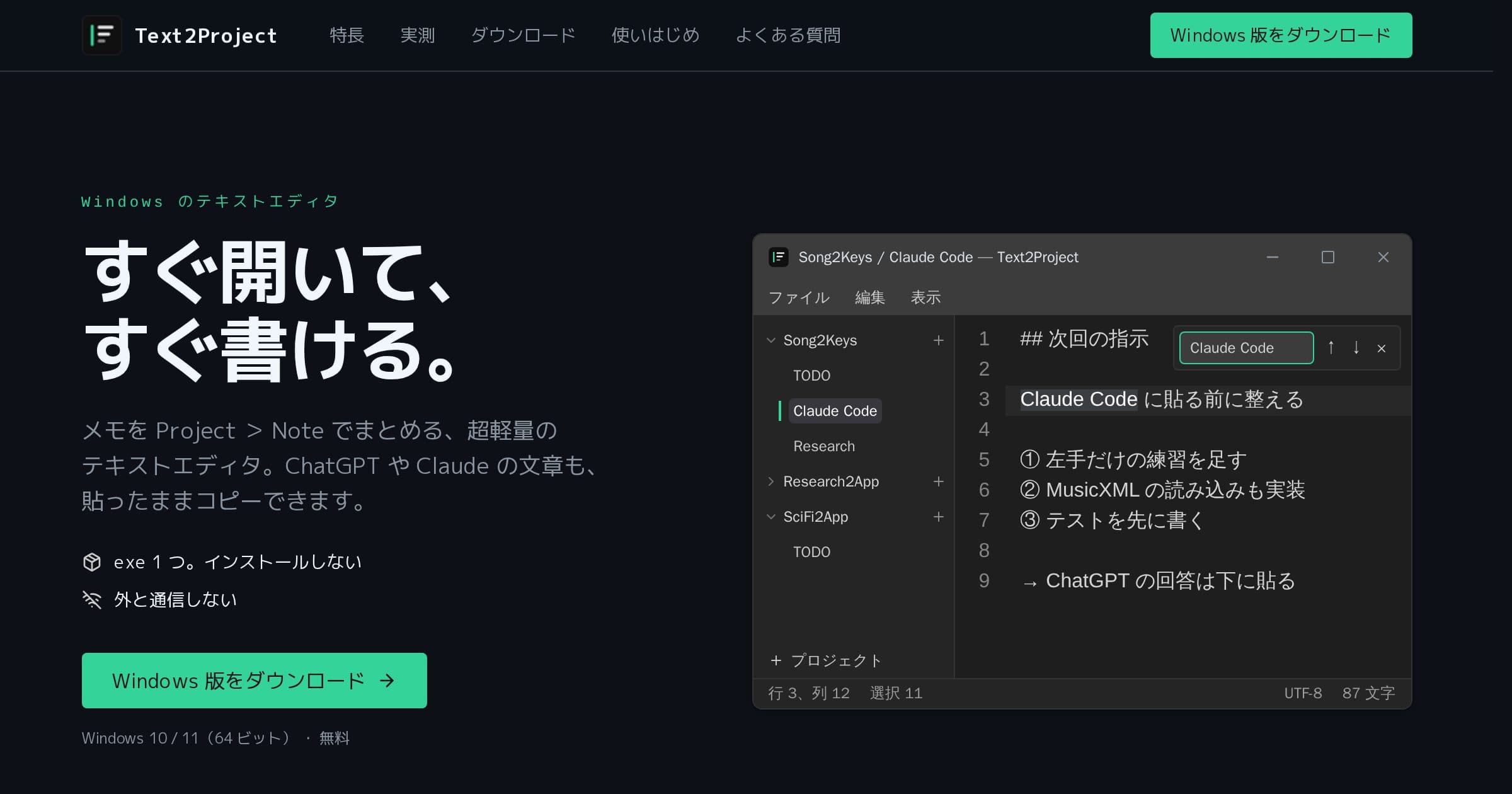The height and width of the screenshot is (794, 1512).
Task: Click the ② MusicXML の読み込みも実装 line
Action: [1162, 490]
